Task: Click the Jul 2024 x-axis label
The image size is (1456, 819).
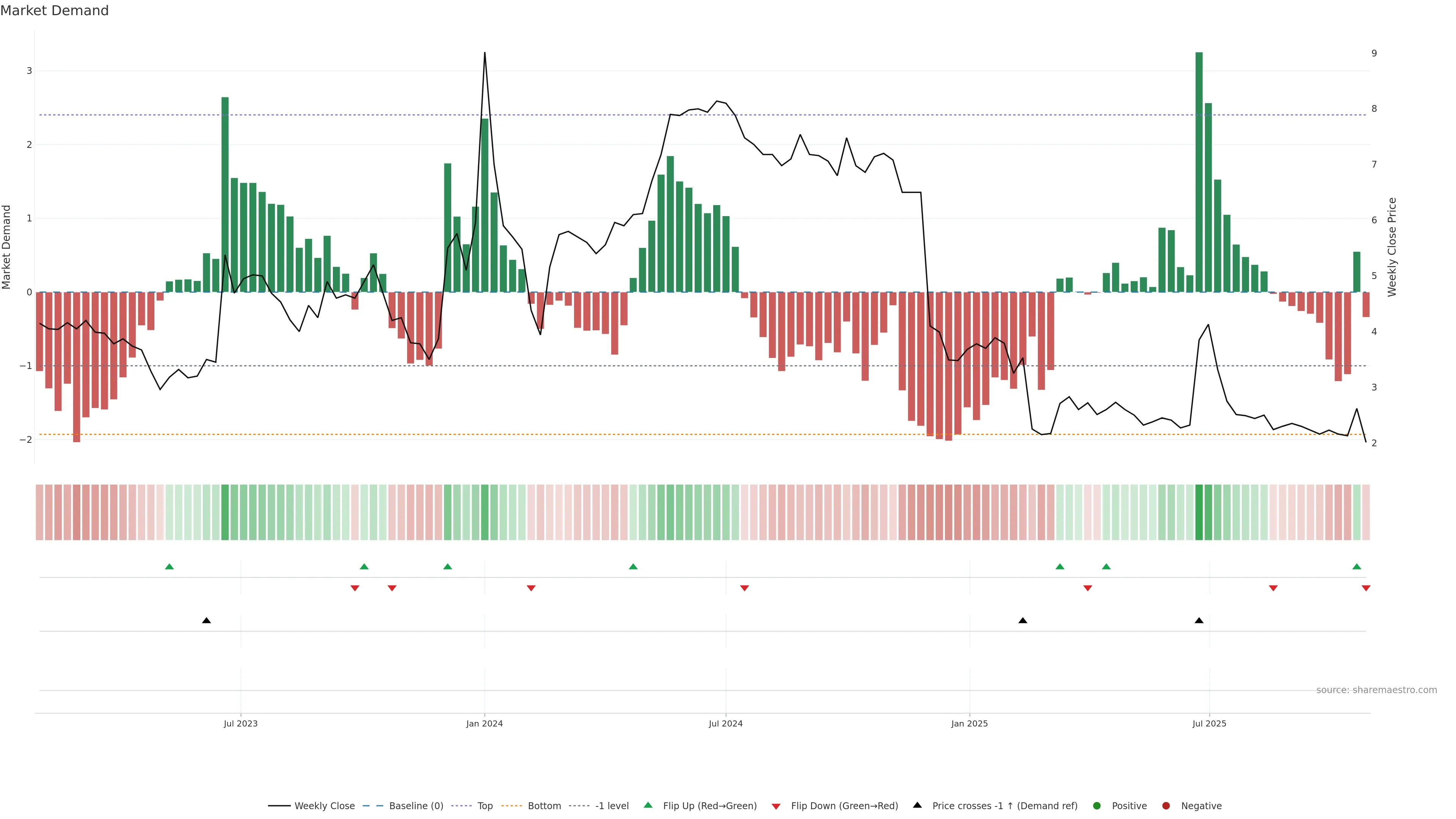Action: tap(726, 723)
